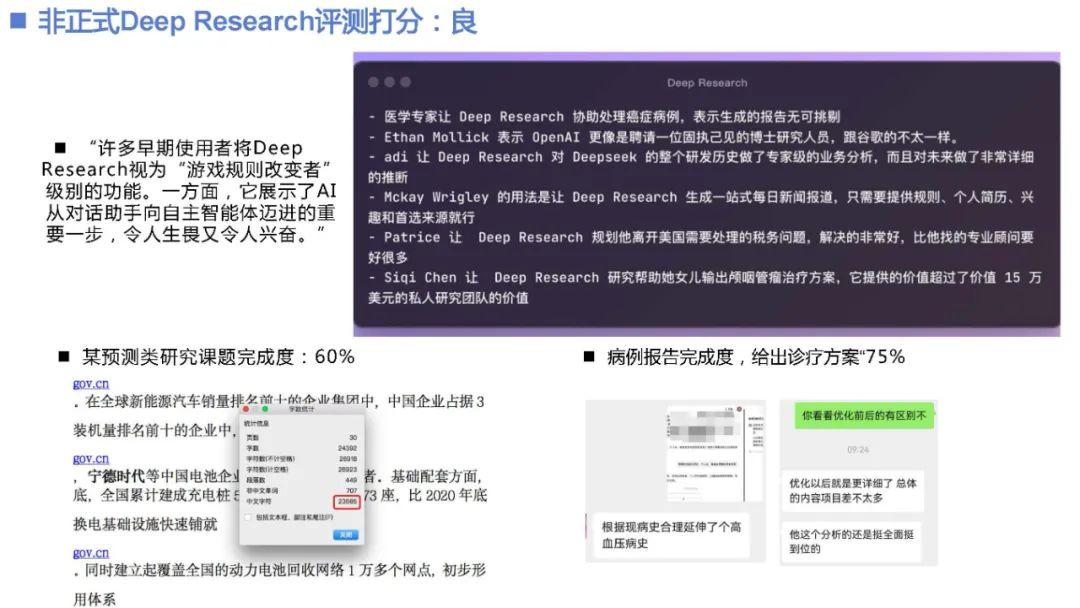Click the red close dot on 字数统计 dialog
Screen dimensions: 1080x608
246,409
